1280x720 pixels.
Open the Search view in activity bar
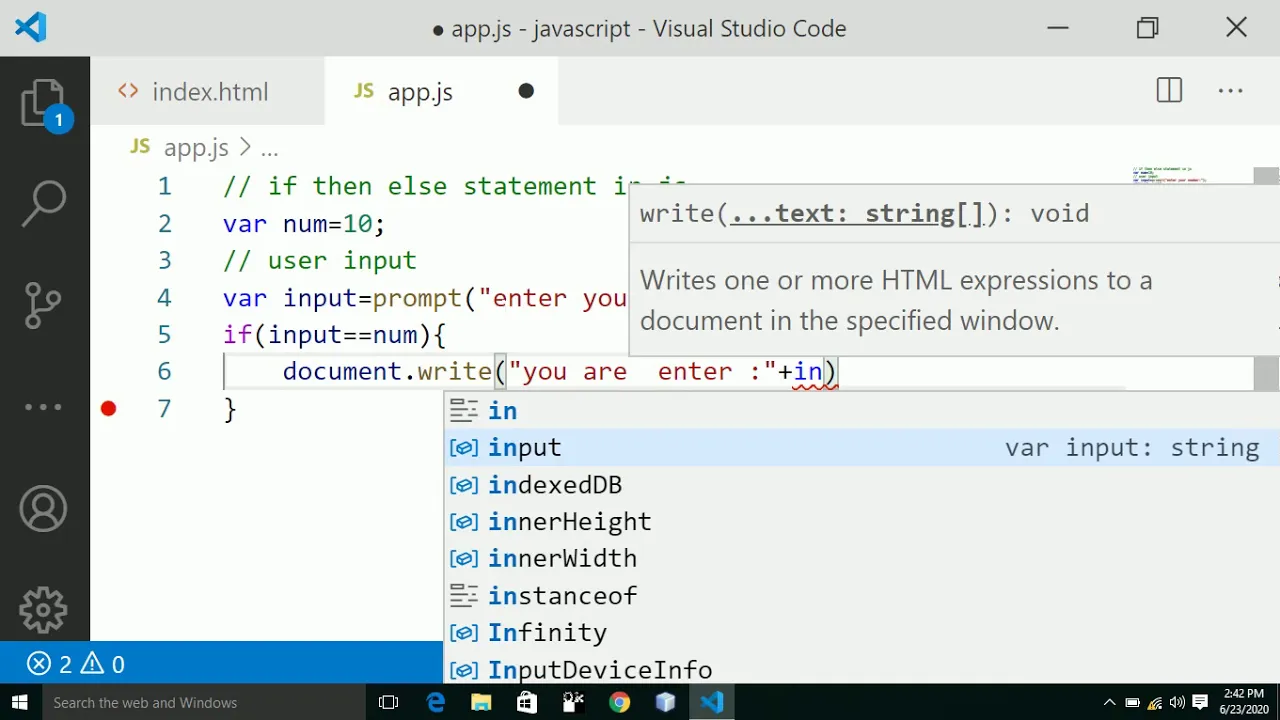pyautogui.click(x=44, y=203)
